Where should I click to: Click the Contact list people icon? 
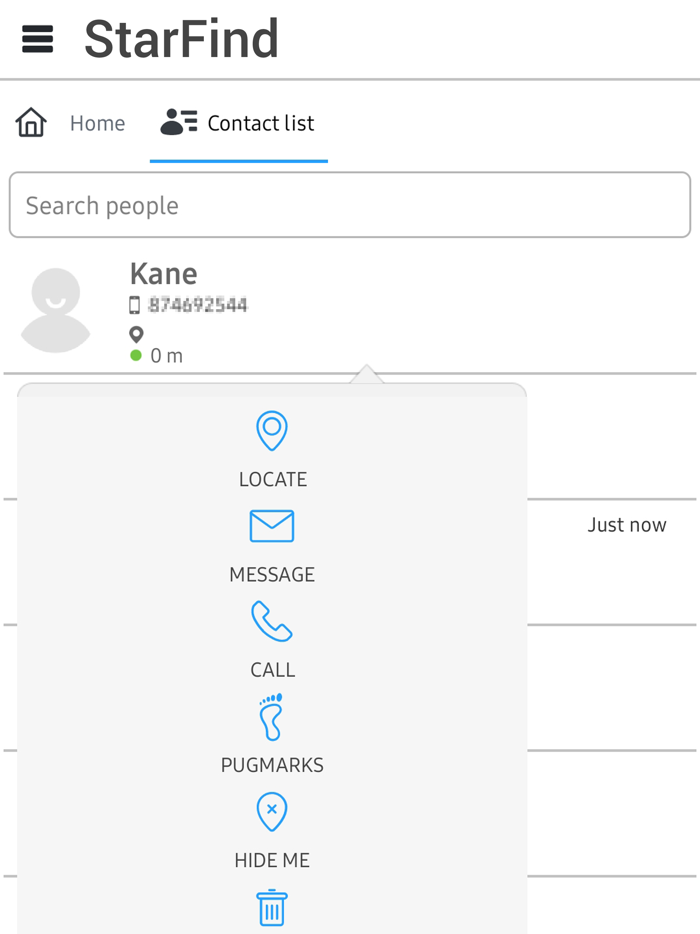(x=179, y=123)
